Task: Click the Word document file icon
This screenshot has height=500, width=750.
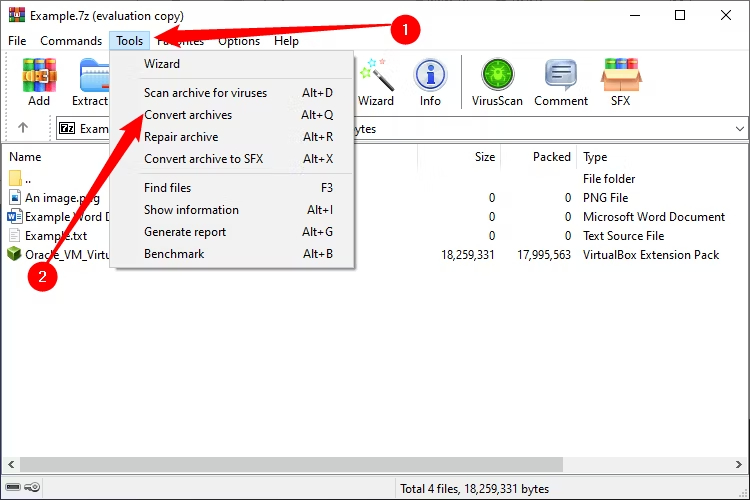Action: (14, 216)
